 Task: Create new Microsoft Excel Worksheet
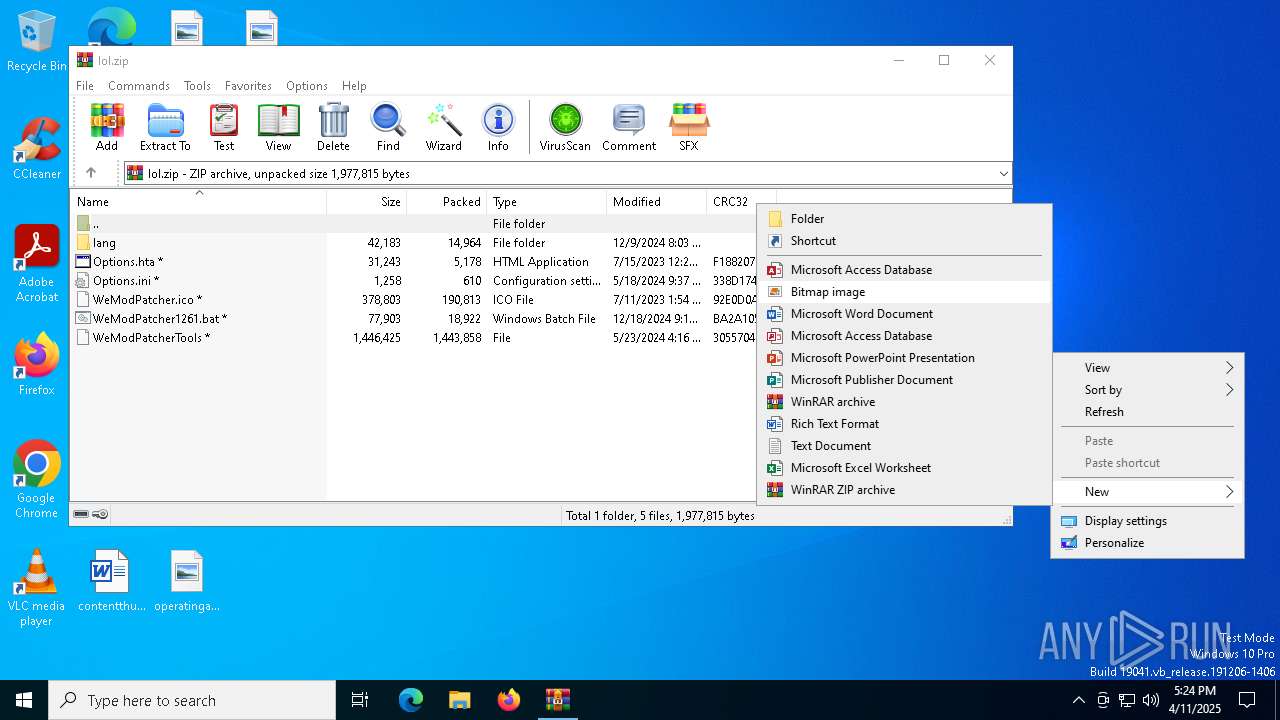click(x=904, y=468)
